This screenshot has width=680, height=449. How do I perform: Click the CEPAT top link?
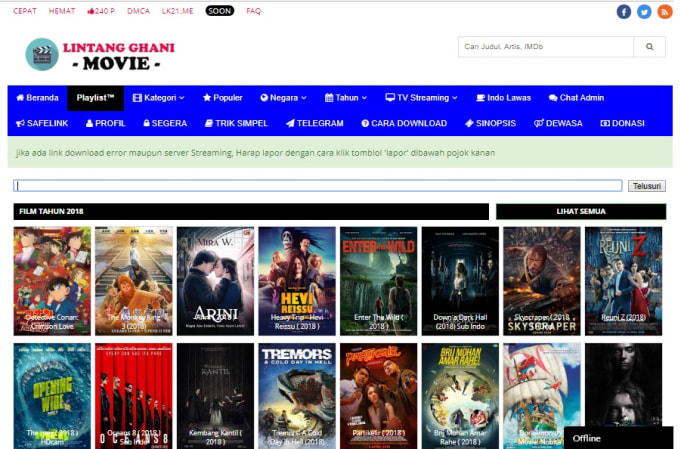coord(25,11)
